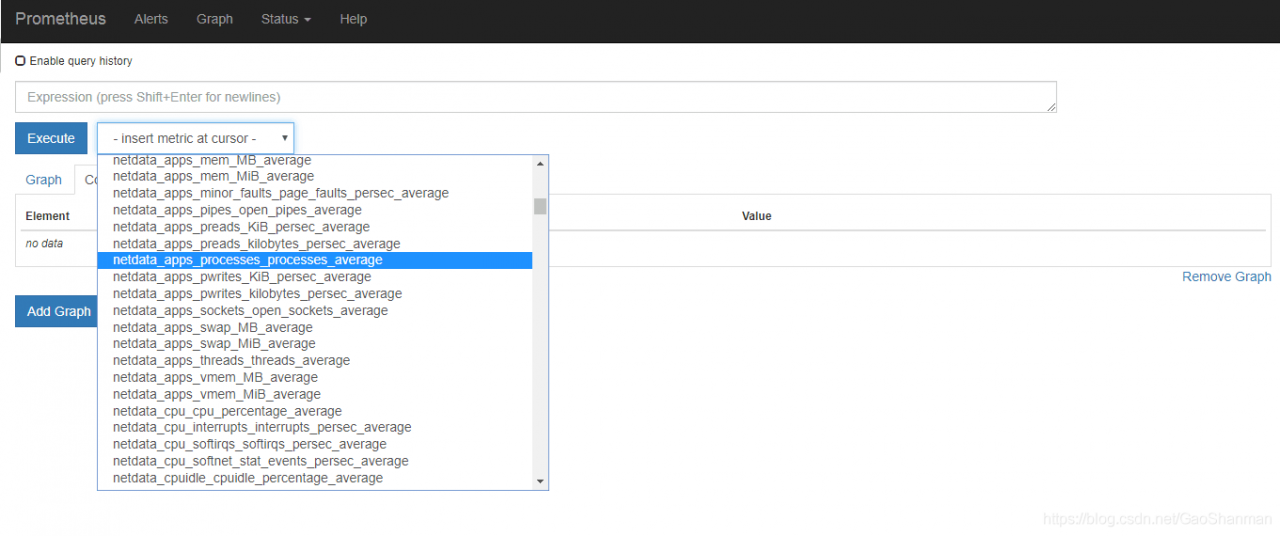Click the metric list scroll down arrow
Screen dimensions: 1280x536
[x=540, y=481]
